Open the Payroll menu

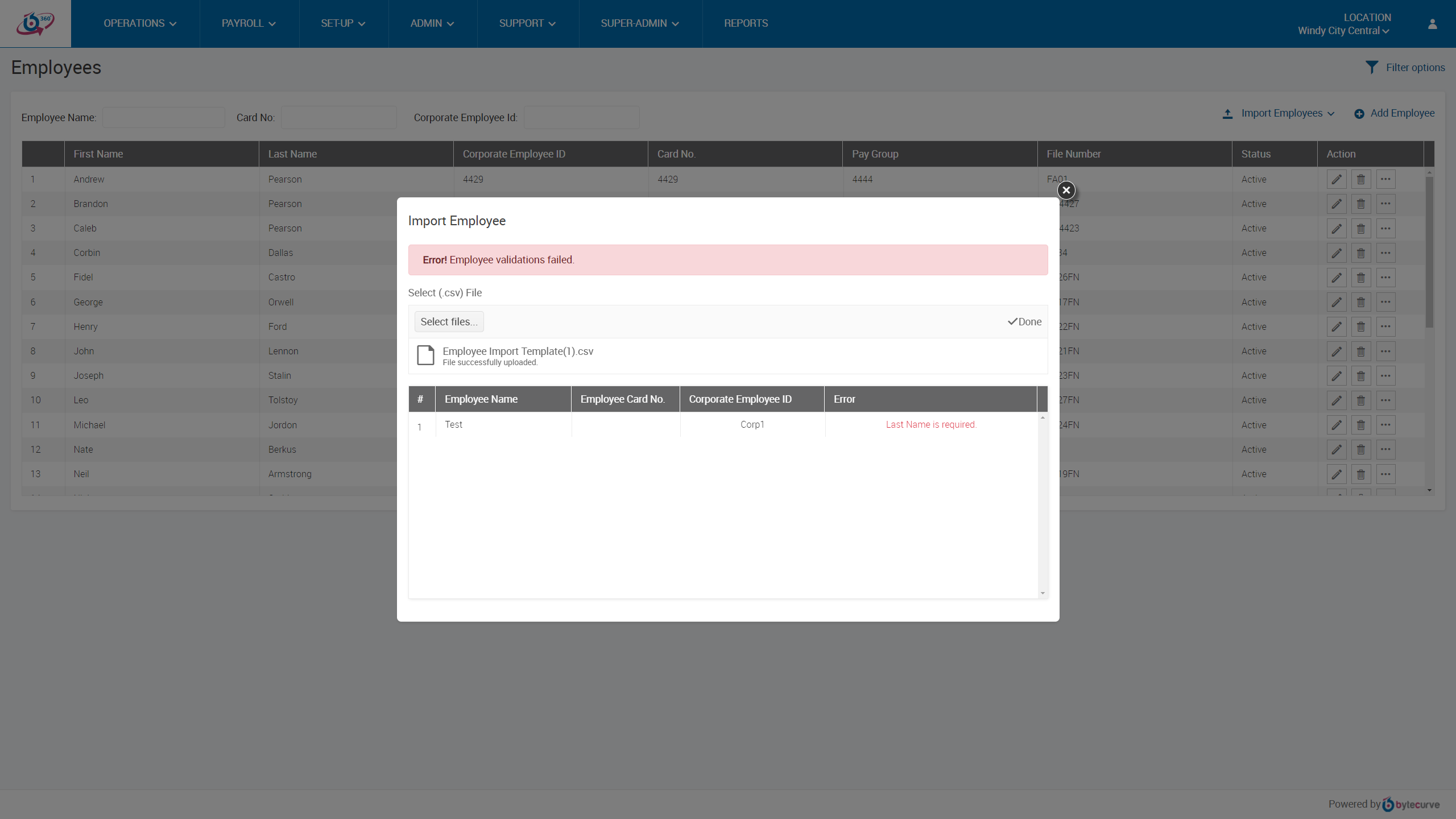[248, 23]
